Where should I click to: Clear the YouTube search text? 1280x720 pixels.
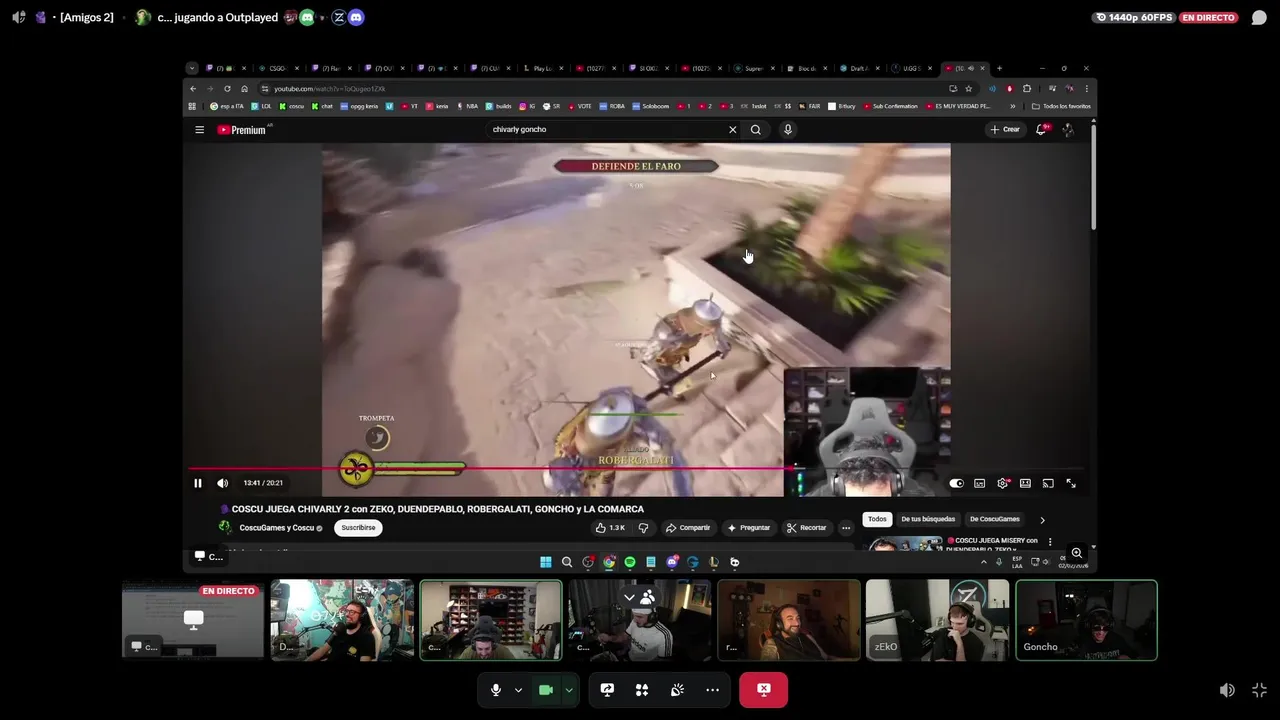point(732,129)
